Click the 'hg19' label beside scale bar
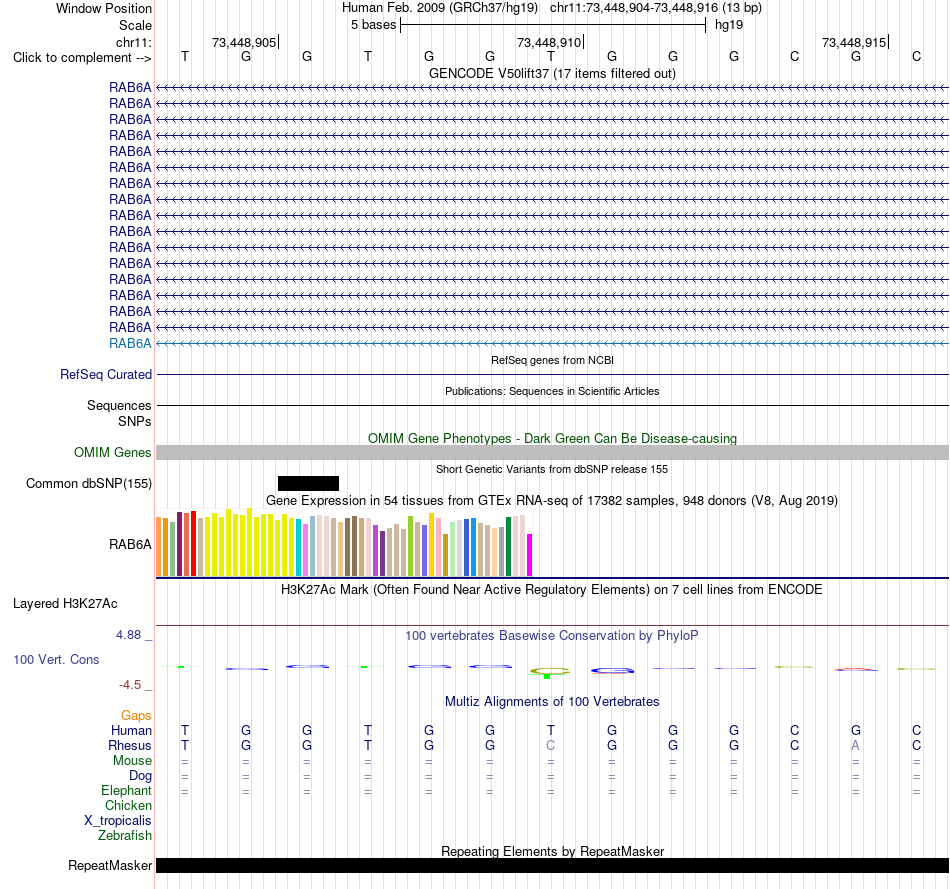The image size is (950, 889). [x=729, y=25]
